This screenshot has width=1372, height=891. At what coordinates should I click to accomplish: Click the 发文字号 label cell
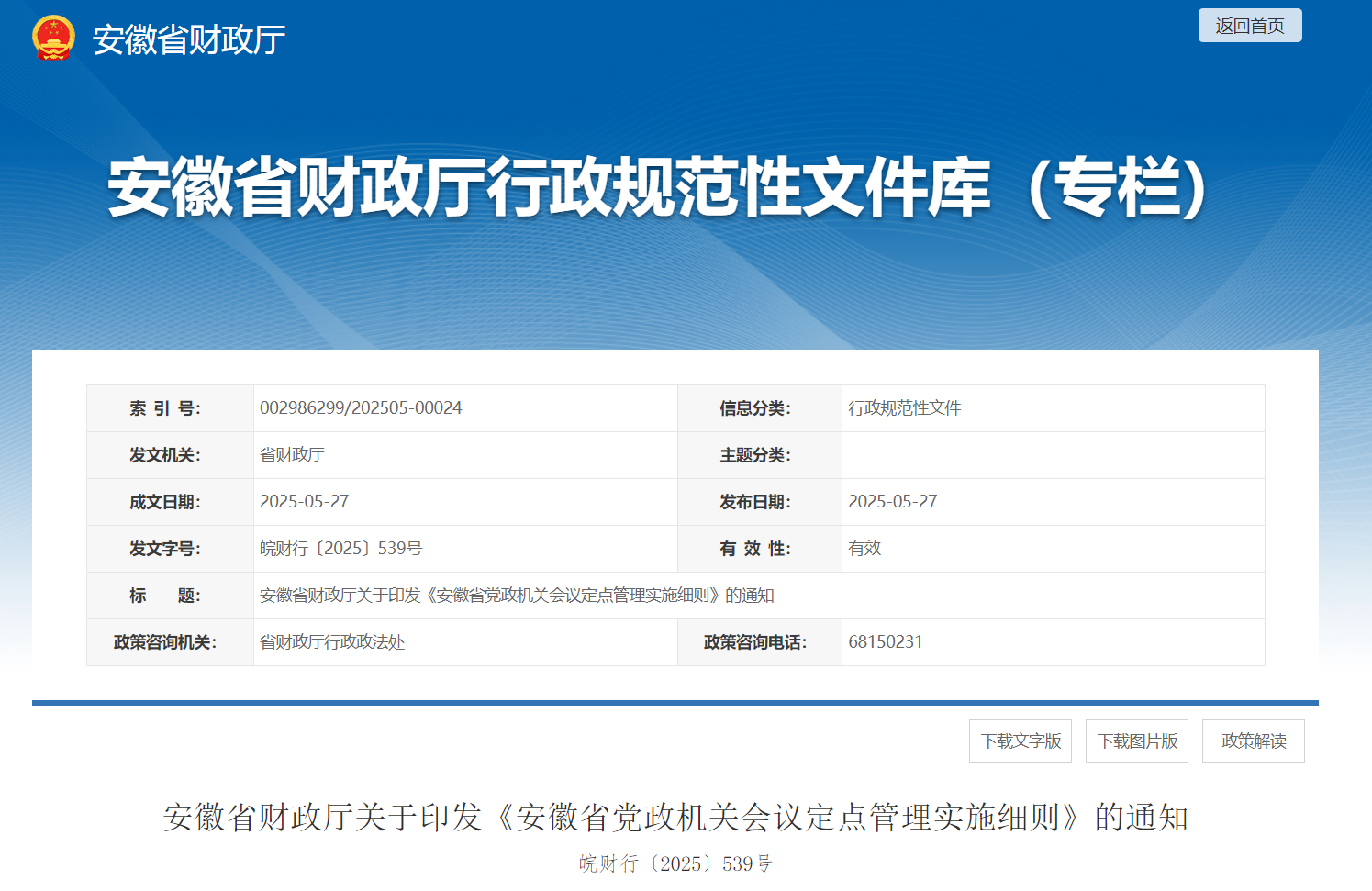click(x=170, y=549)
